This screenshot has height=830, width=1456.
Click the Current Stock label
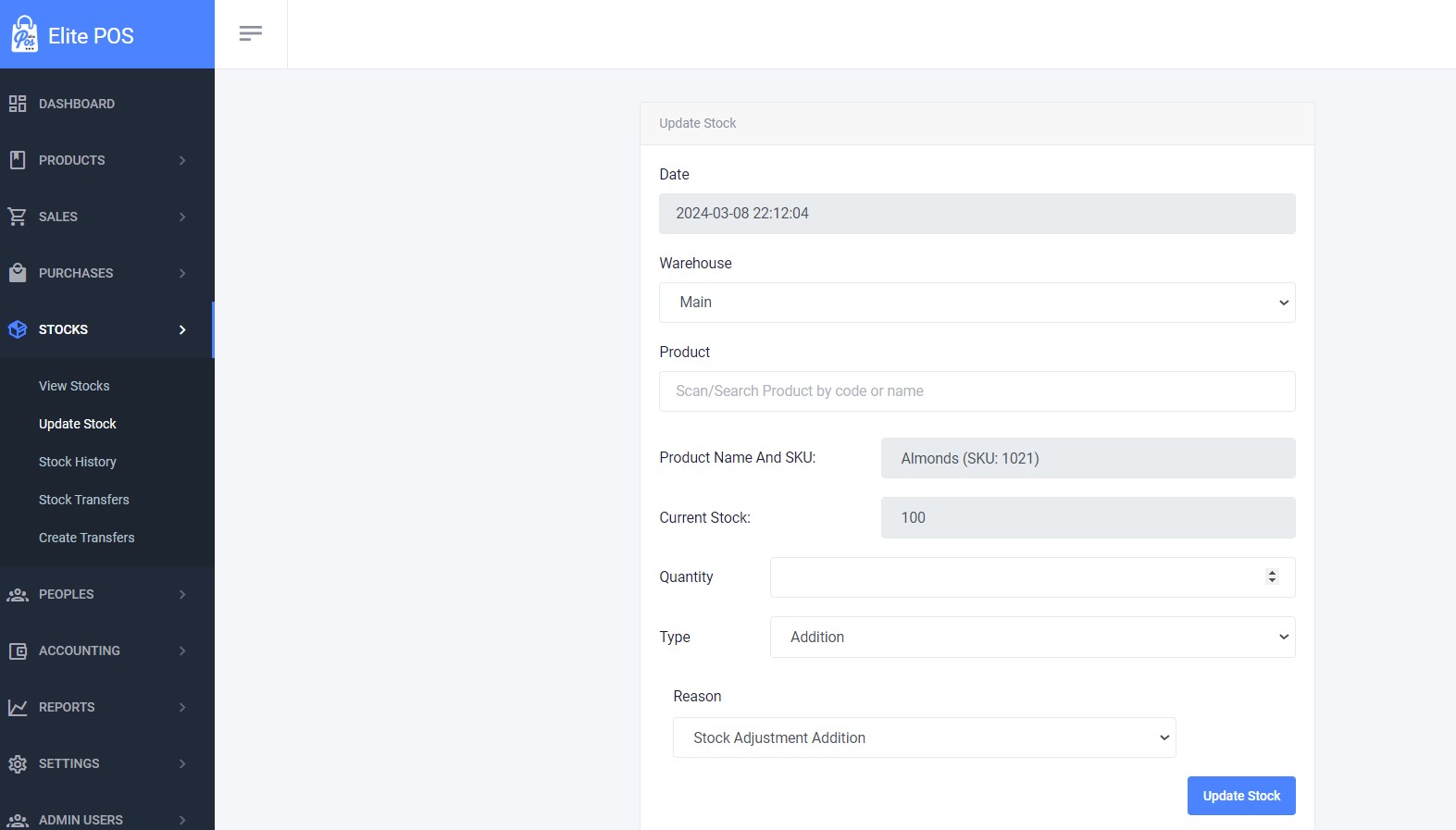pos(704,517)
